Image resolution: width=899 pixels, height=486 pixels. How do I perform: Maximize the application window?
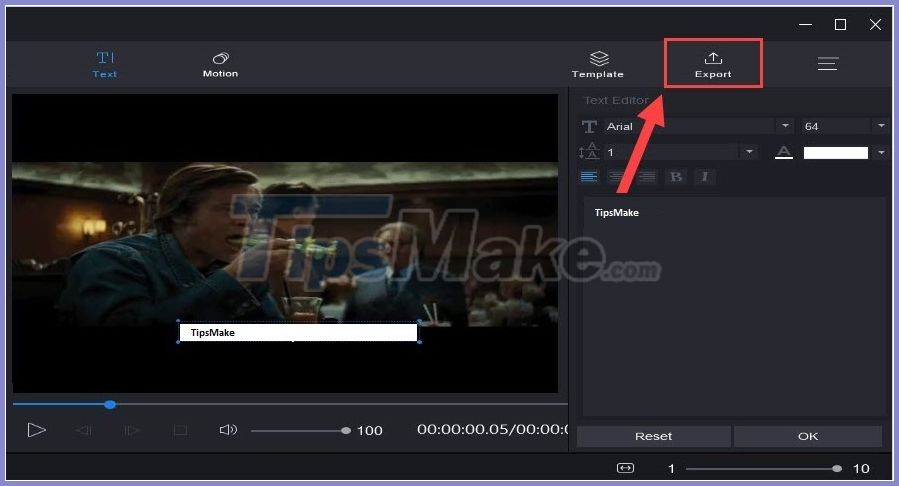[841, 25]
